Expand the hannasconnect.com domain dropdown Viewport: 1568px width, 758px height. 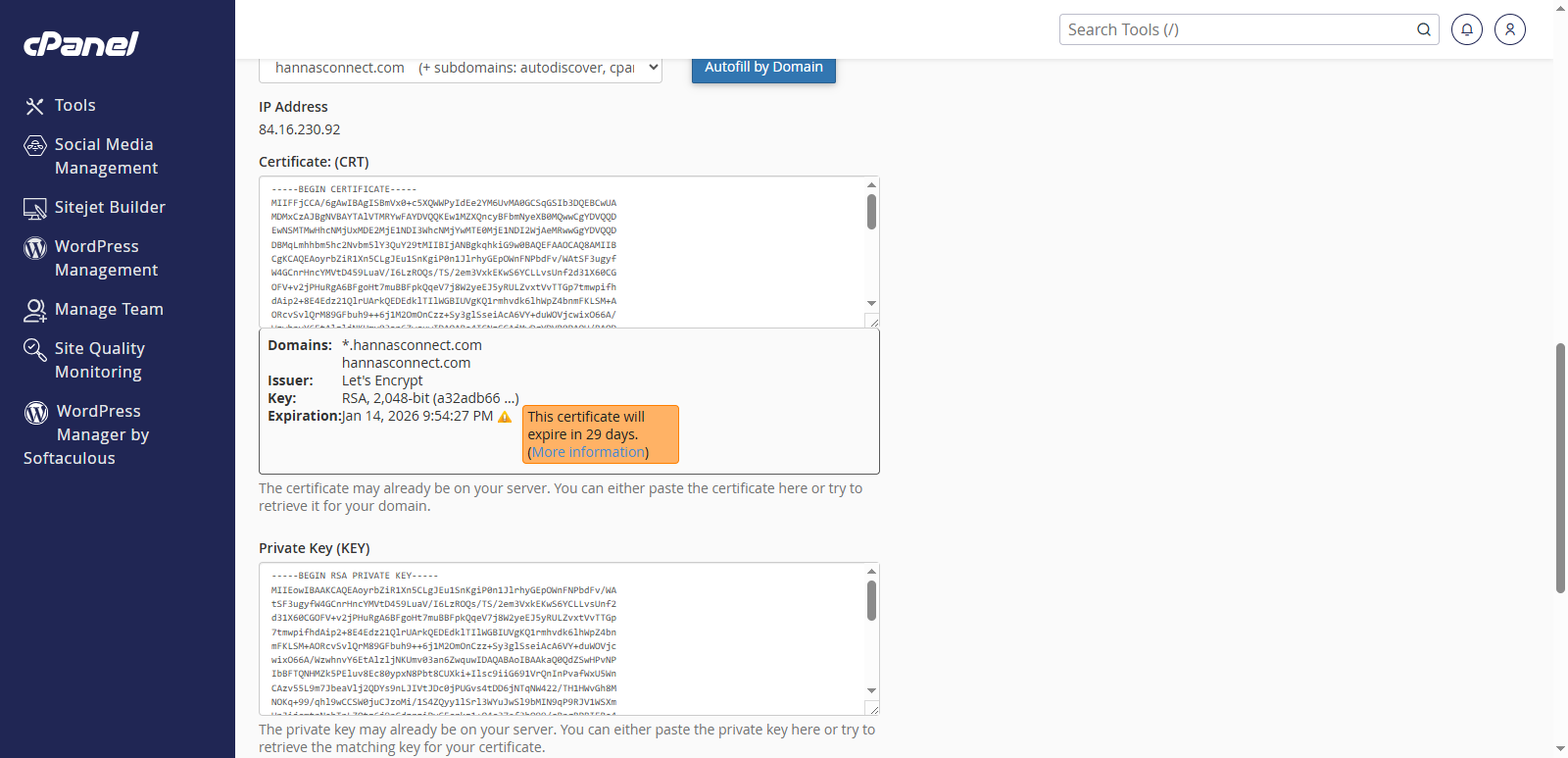coord(460,68)
